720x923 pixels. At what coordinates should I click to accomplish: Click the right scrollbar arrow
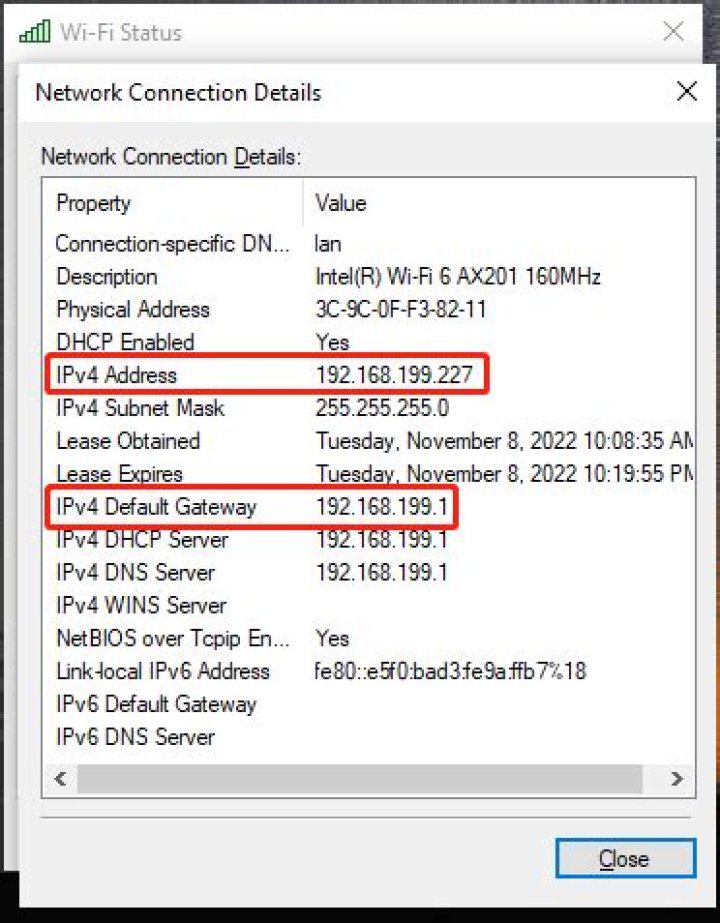point(676,779)
